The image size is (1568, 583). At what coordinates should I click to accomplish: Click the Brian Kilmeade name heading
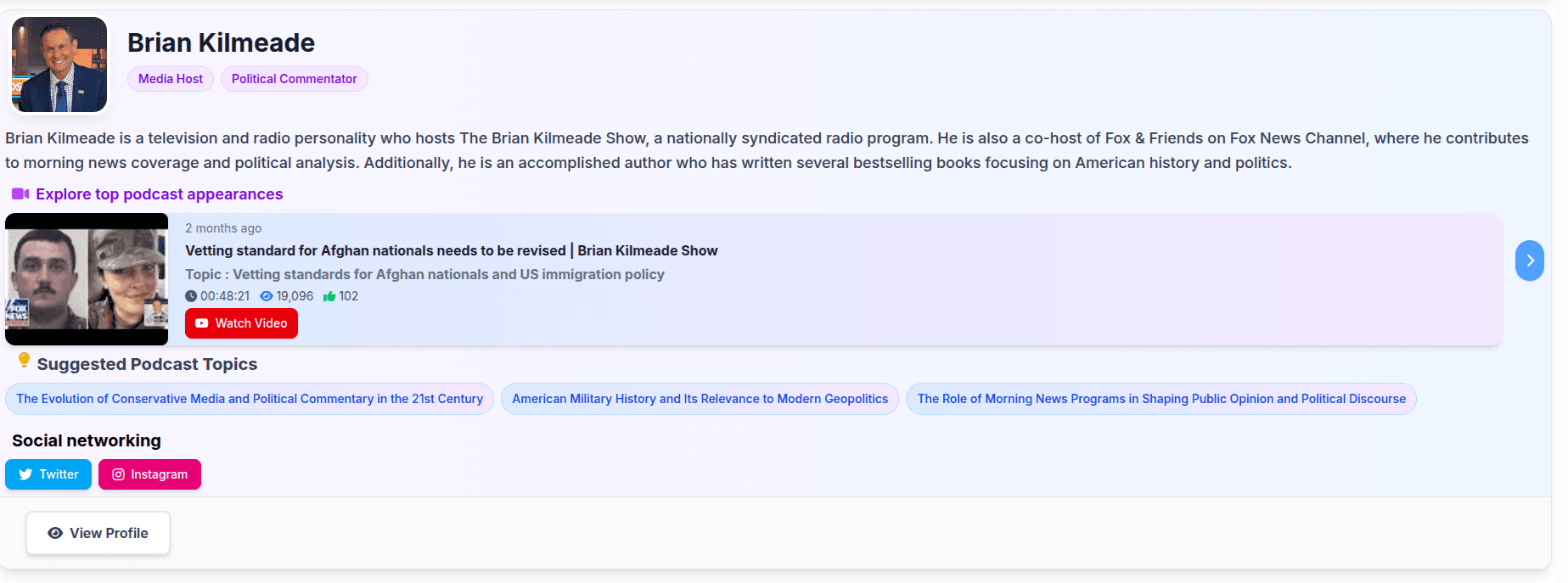pyautogui.click(x=221, y=42)
